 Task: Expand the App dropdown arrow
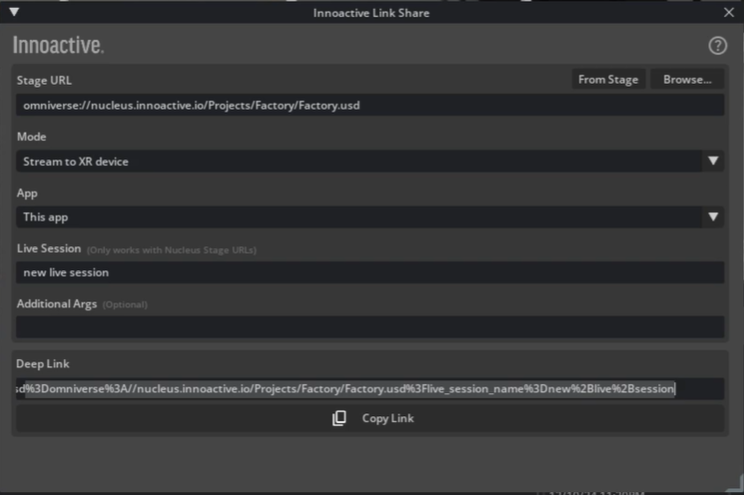click(x=713, y=217)
